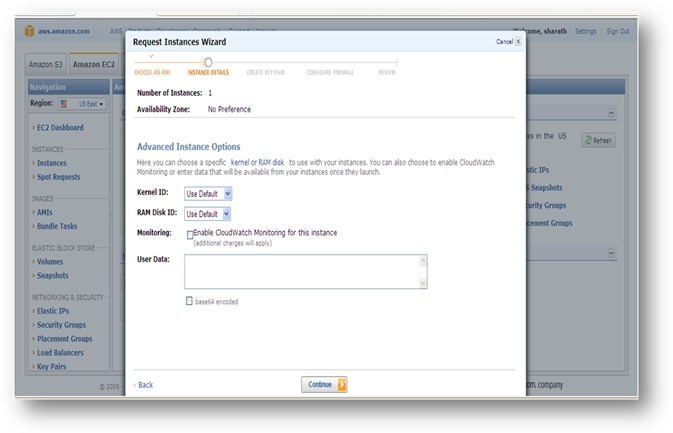Viewport: 673px width, 433px height.
Task: Open EC2 Dashboard in navigation
Action: click(60, 127)
